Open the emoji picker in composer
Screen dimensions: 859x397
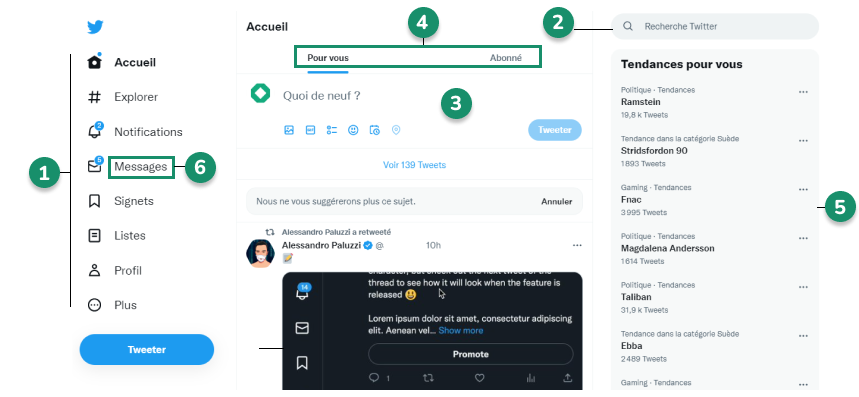353,130
